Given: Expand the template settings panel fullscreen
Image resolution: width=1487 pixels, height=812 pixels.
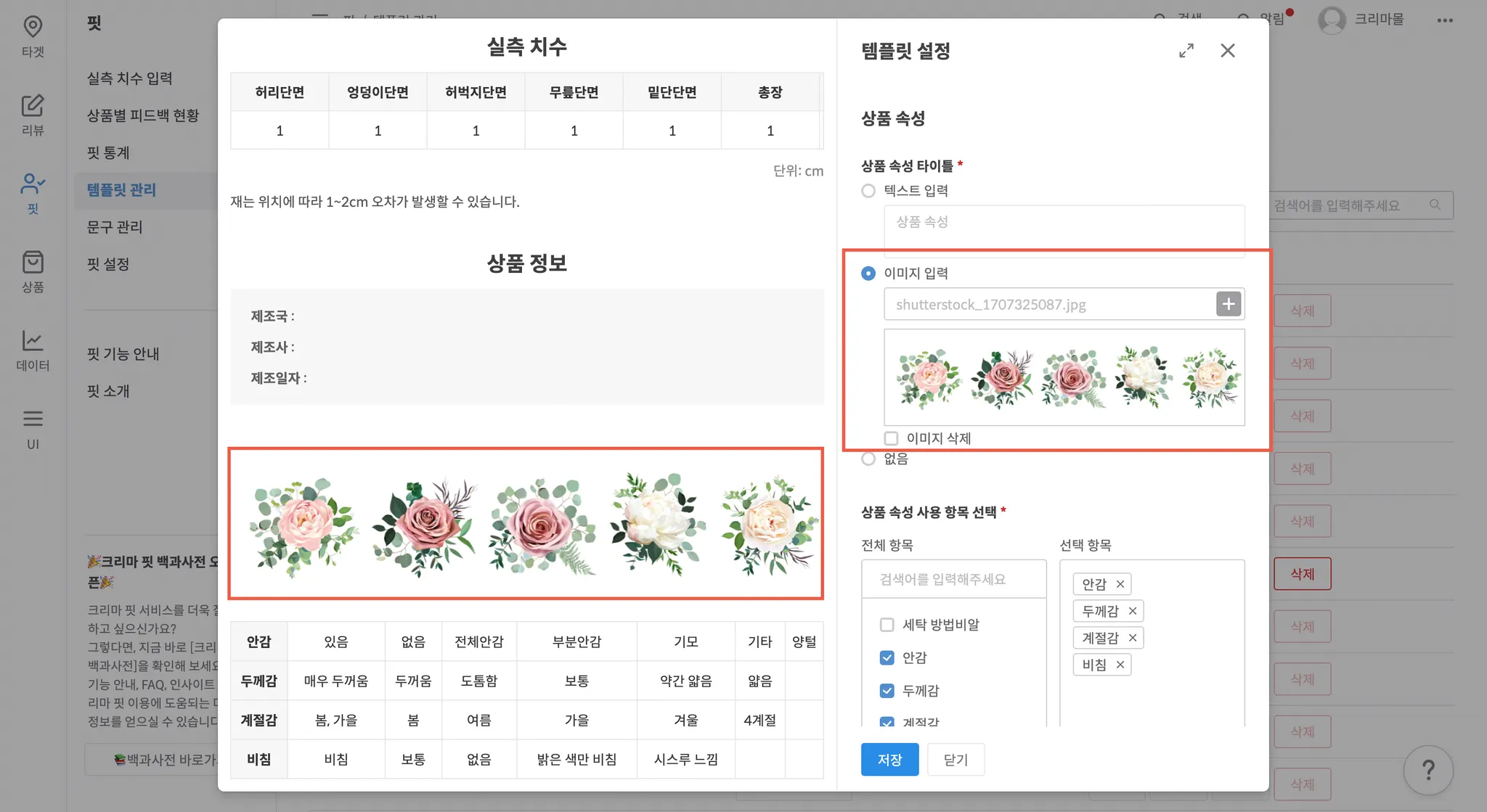Looking at the screenshot, I should pyautogui.click(x=1186, y=51).
